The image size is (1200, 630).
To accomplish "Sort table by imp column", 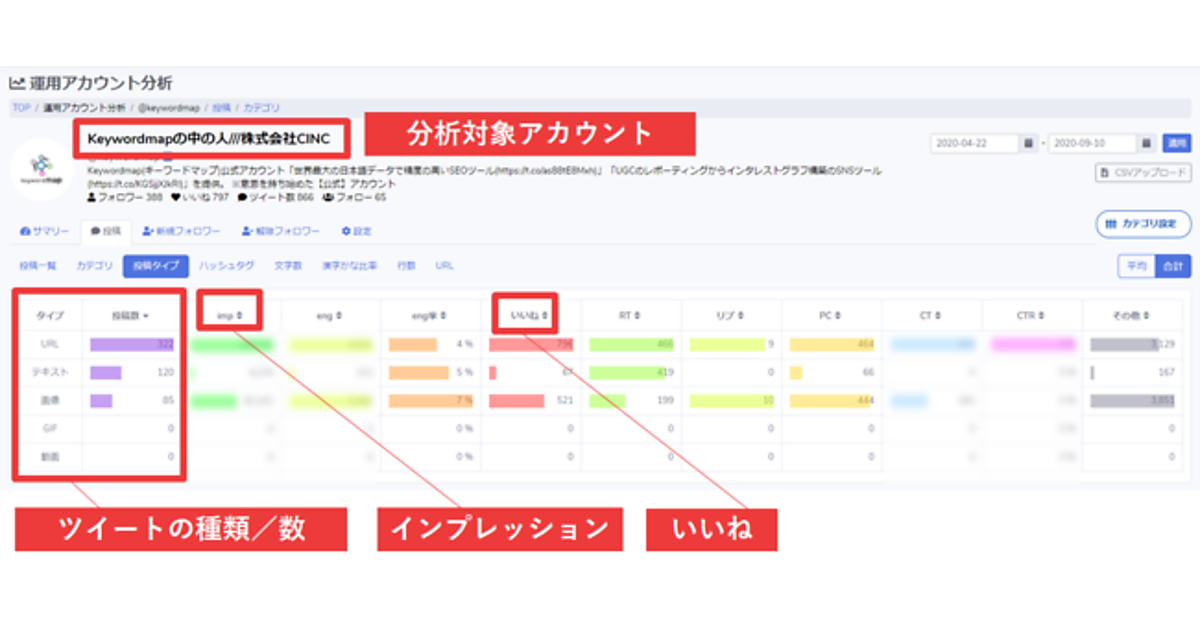I will [x=229, y=315].
